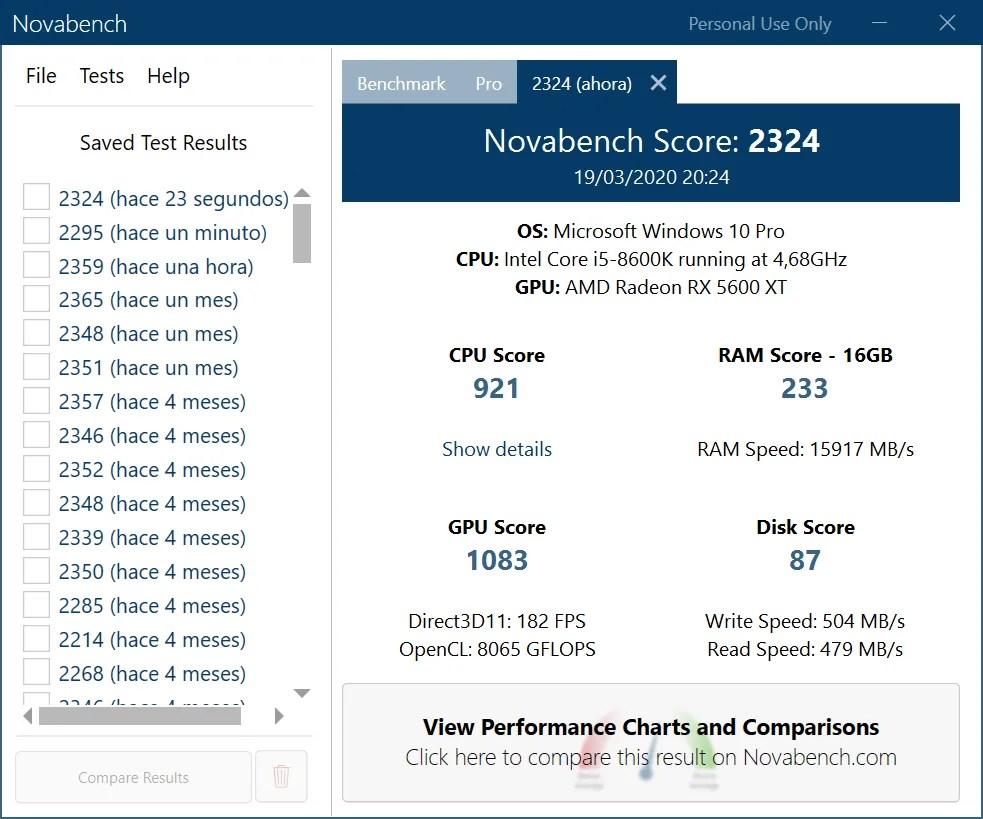
Task: Minimize the Novabench window
Action: (880, 23)
